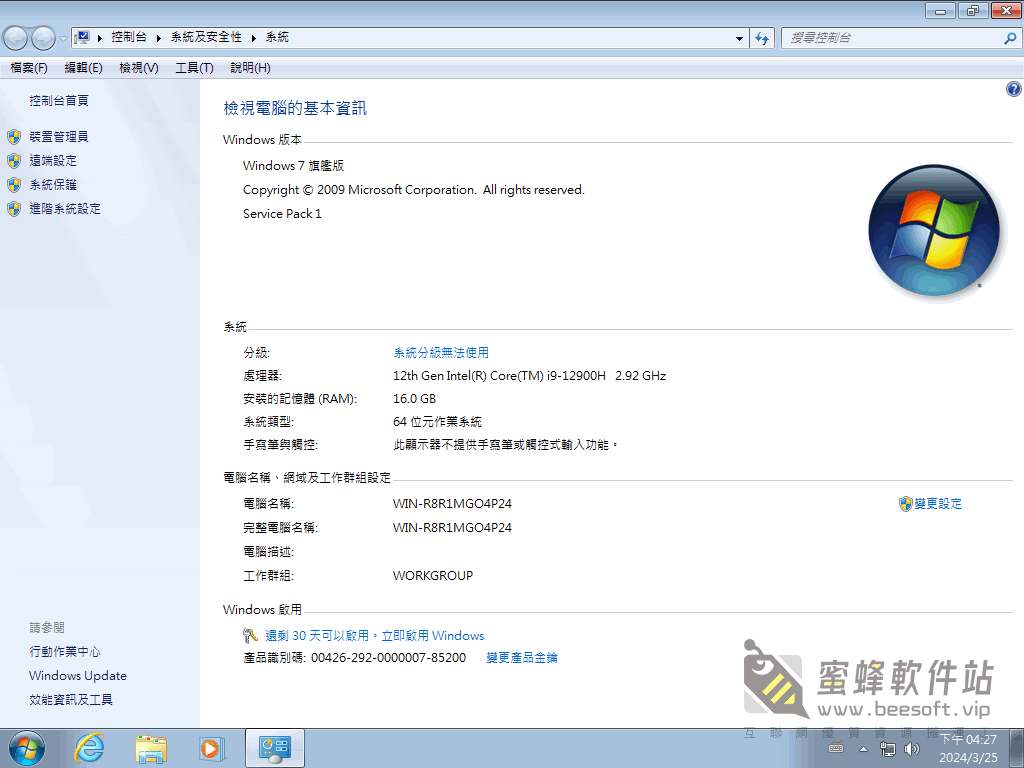The image size is (1024, 768).
Task: Click the refresh button
Action: (x=762, y=38)
